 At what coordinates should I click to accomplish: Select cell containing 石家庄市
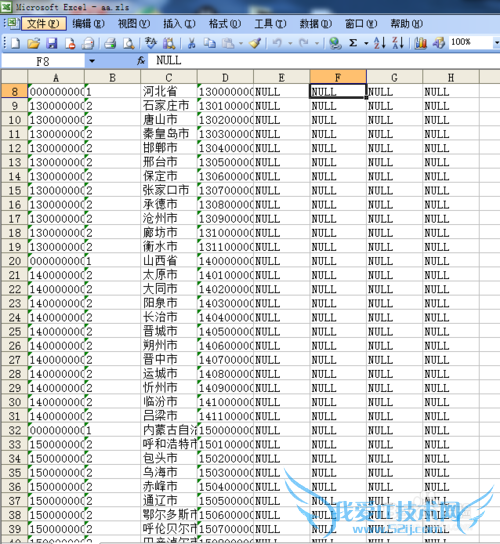click(169, 105)
